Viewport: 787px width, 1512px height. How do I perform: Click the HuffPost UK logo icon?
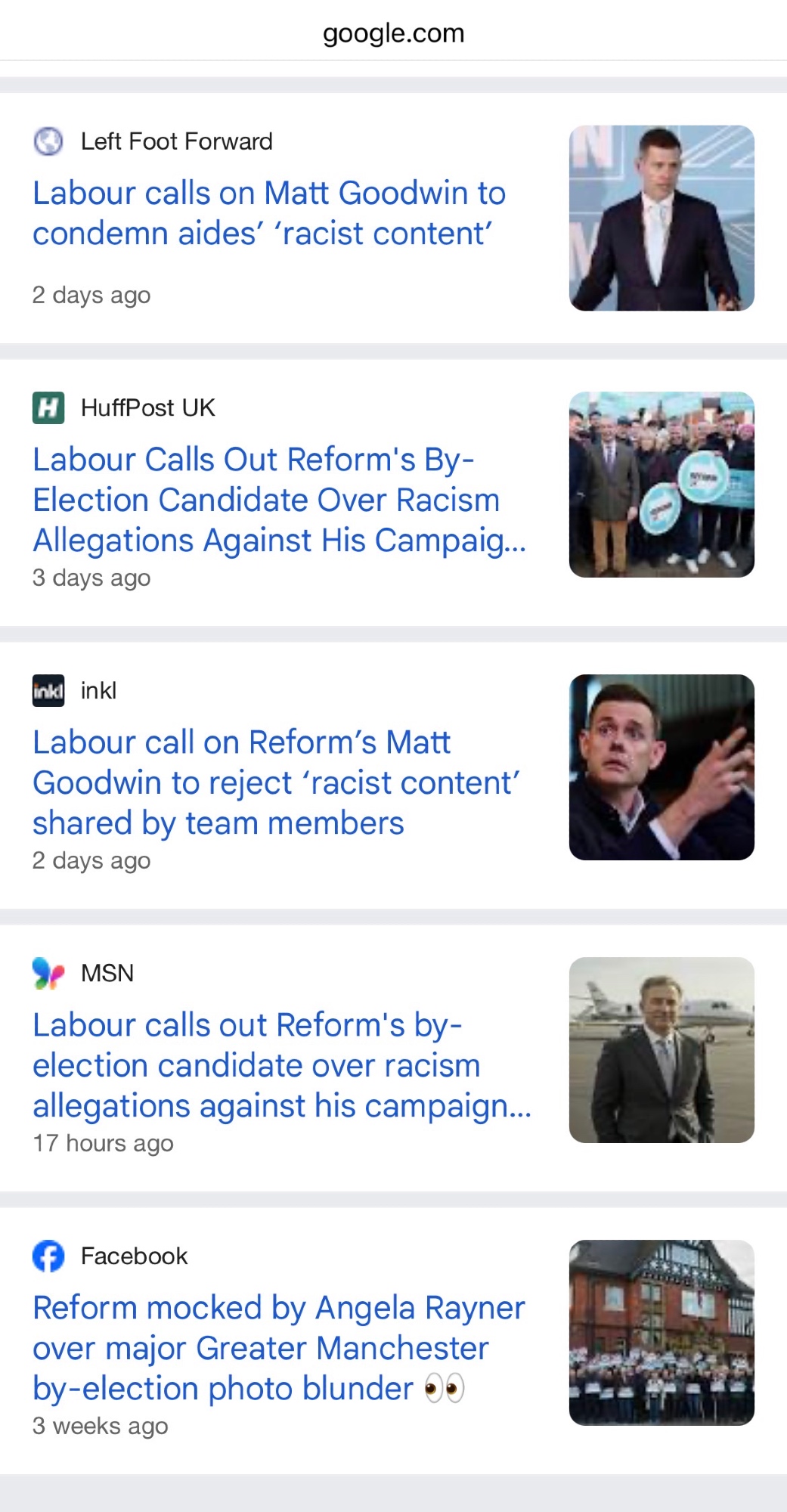(48, 408)
